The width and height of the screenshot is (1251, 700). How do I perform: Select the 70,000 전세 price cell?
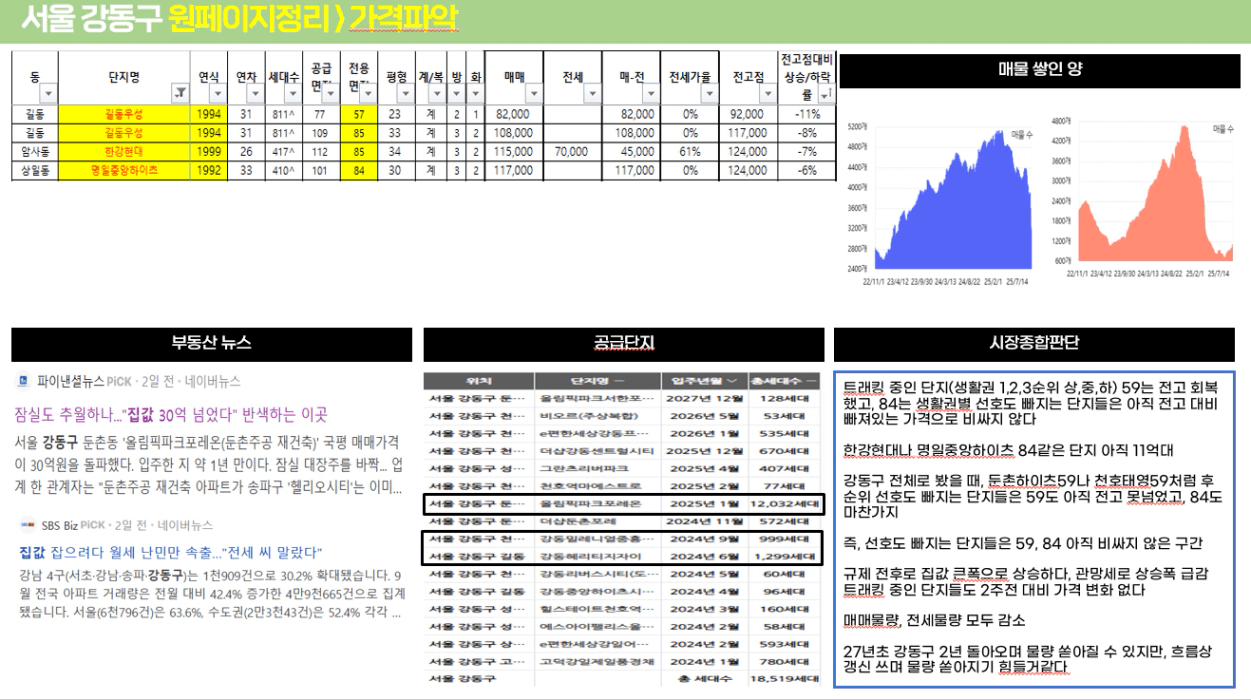click(x=572, y=152)
